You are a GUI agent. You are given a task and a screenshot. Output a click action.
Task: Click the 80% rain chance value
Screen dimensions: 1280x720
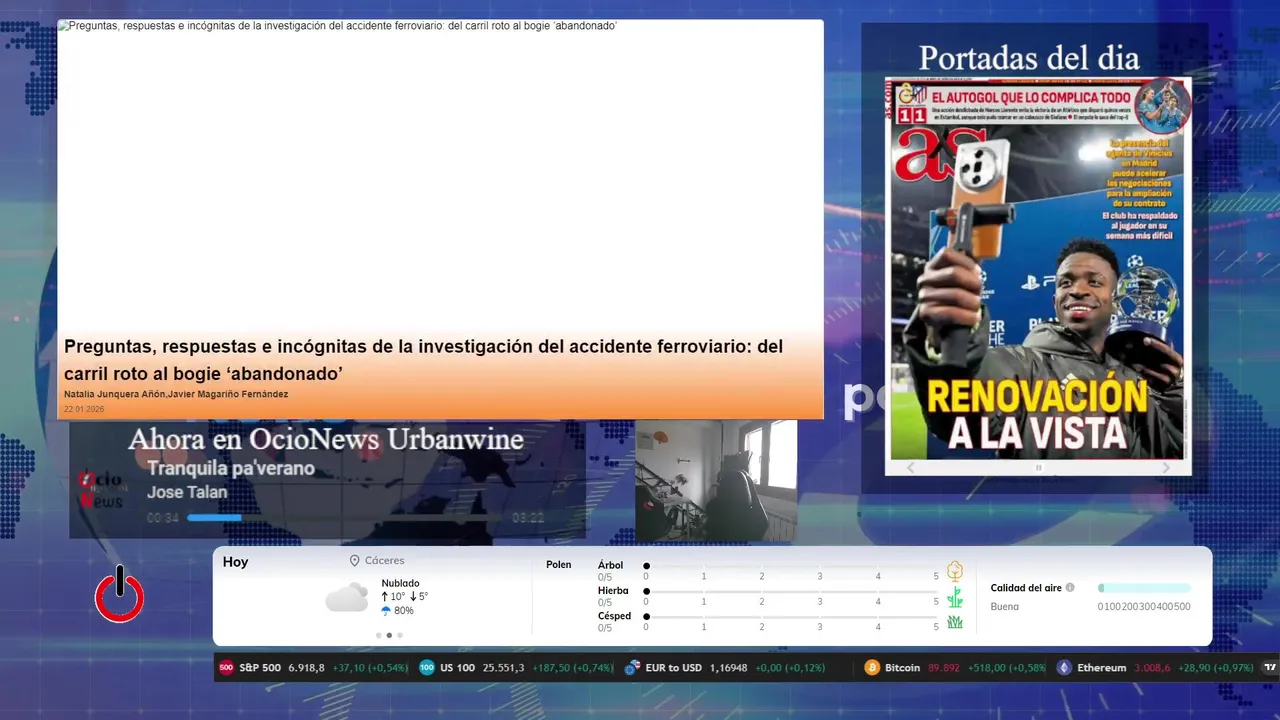[x=403, y=611]
